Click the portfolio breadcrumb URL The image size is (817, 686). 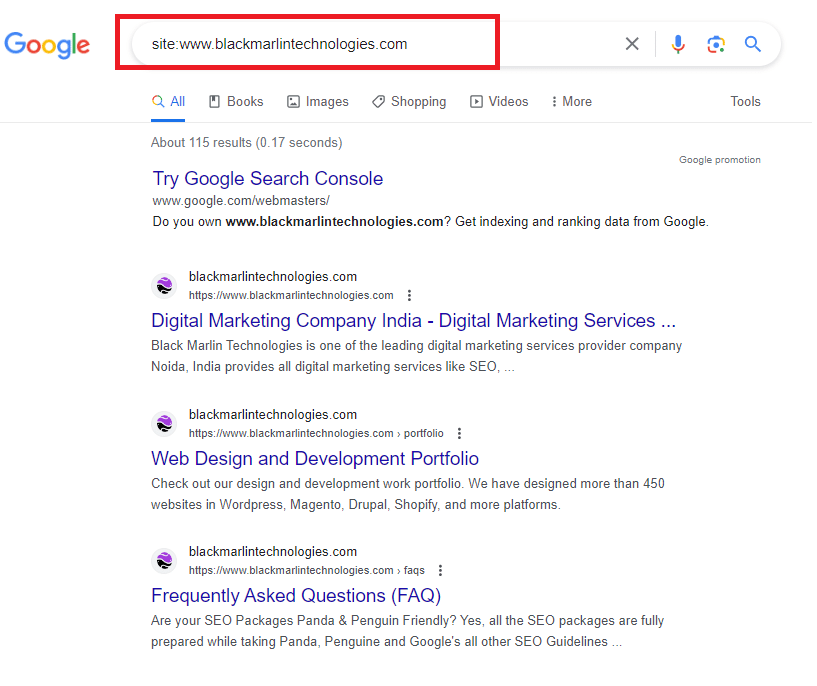click(316, 433)
